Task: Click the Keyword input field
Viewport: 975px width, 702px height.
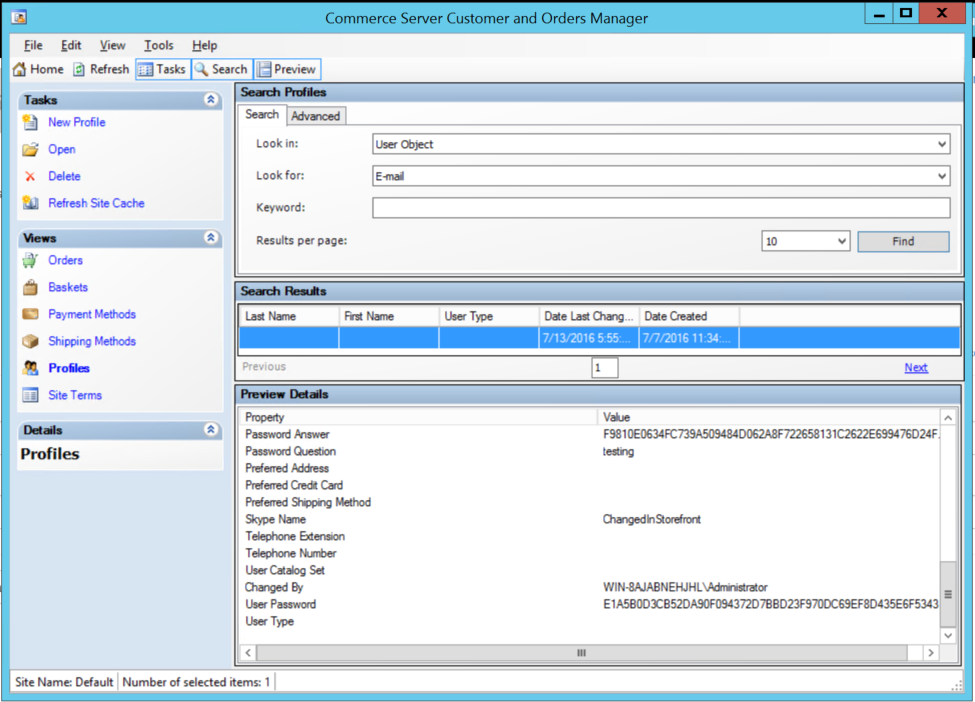Action: pyautogui.click(x=660, y=208)
